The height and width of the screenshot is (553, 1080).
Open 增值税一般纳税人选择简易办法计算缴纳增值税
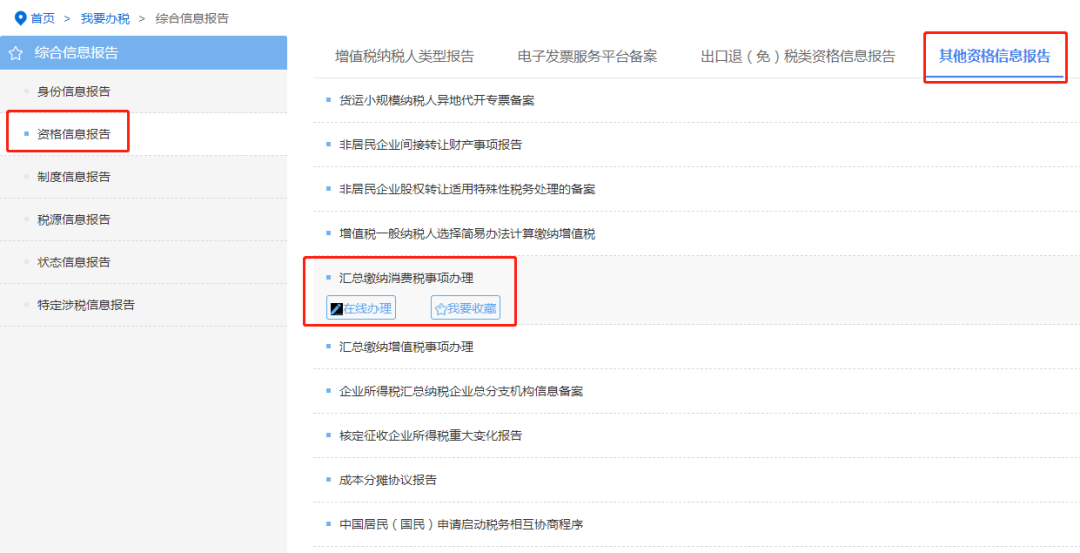(468, 234)
